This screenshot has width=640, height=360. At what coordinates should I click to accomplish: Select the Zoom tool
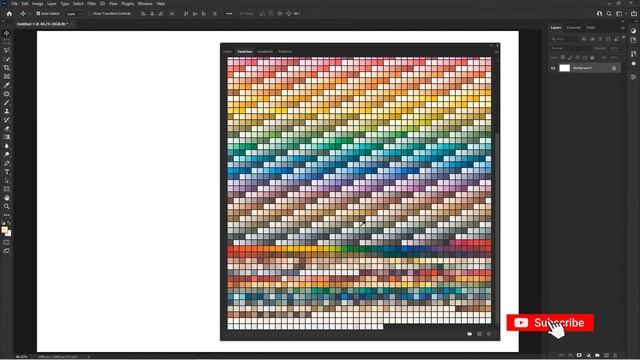click(x=7, y=206)
